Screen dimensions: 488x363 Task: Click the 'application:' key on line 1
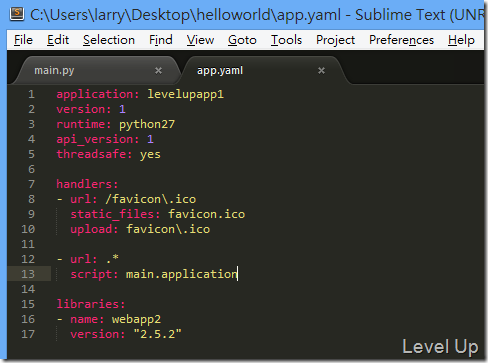[98, 94]
